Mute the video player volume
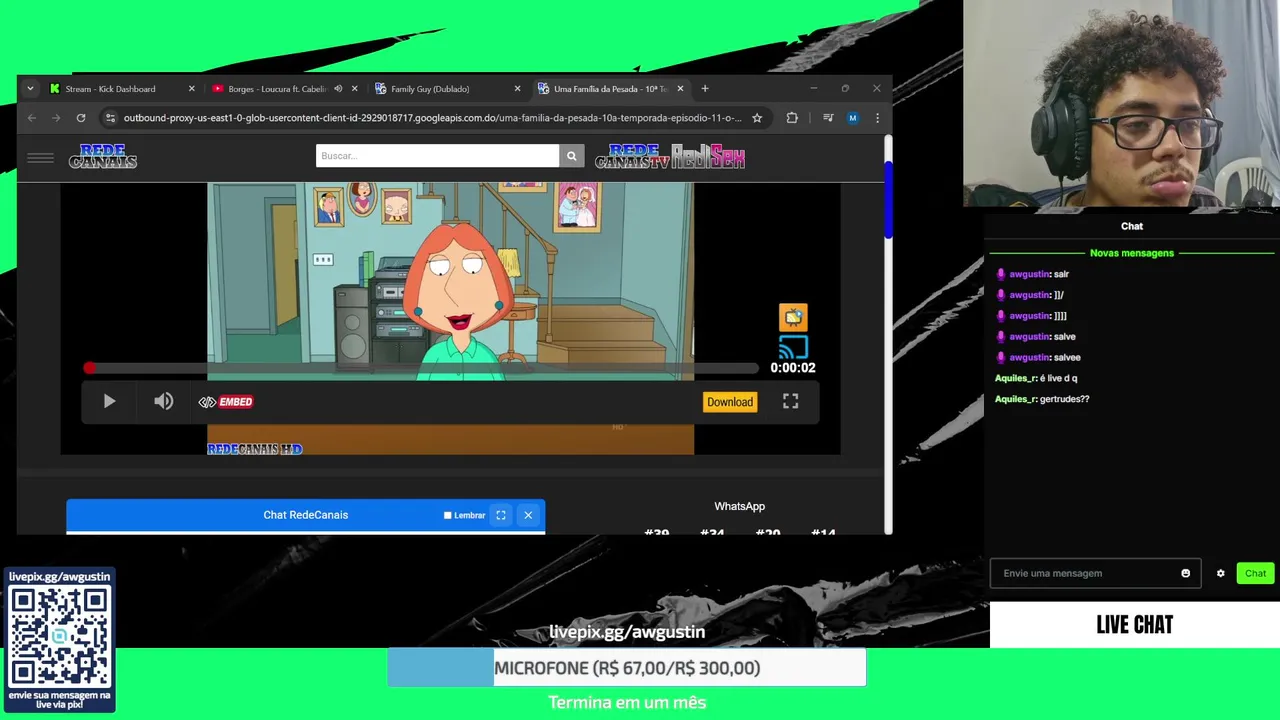This screenshot has height=720, width=1280. pyautogui.click(x=163, y=402)
